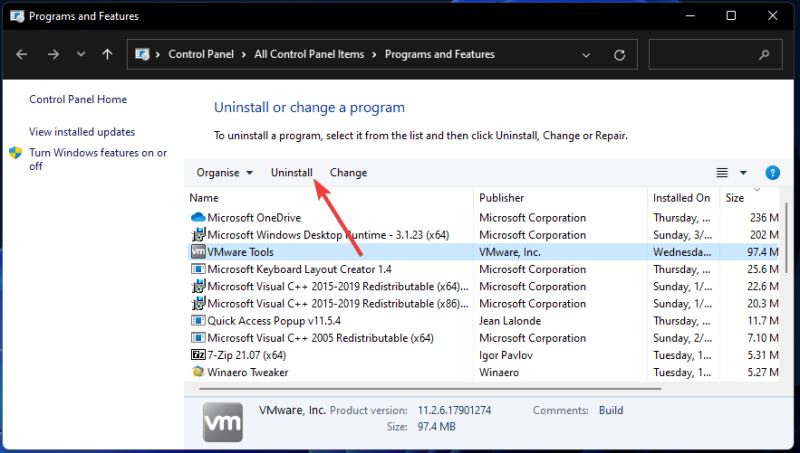Select 7-Zip 21.07 (x64) entry

[483, 355]
